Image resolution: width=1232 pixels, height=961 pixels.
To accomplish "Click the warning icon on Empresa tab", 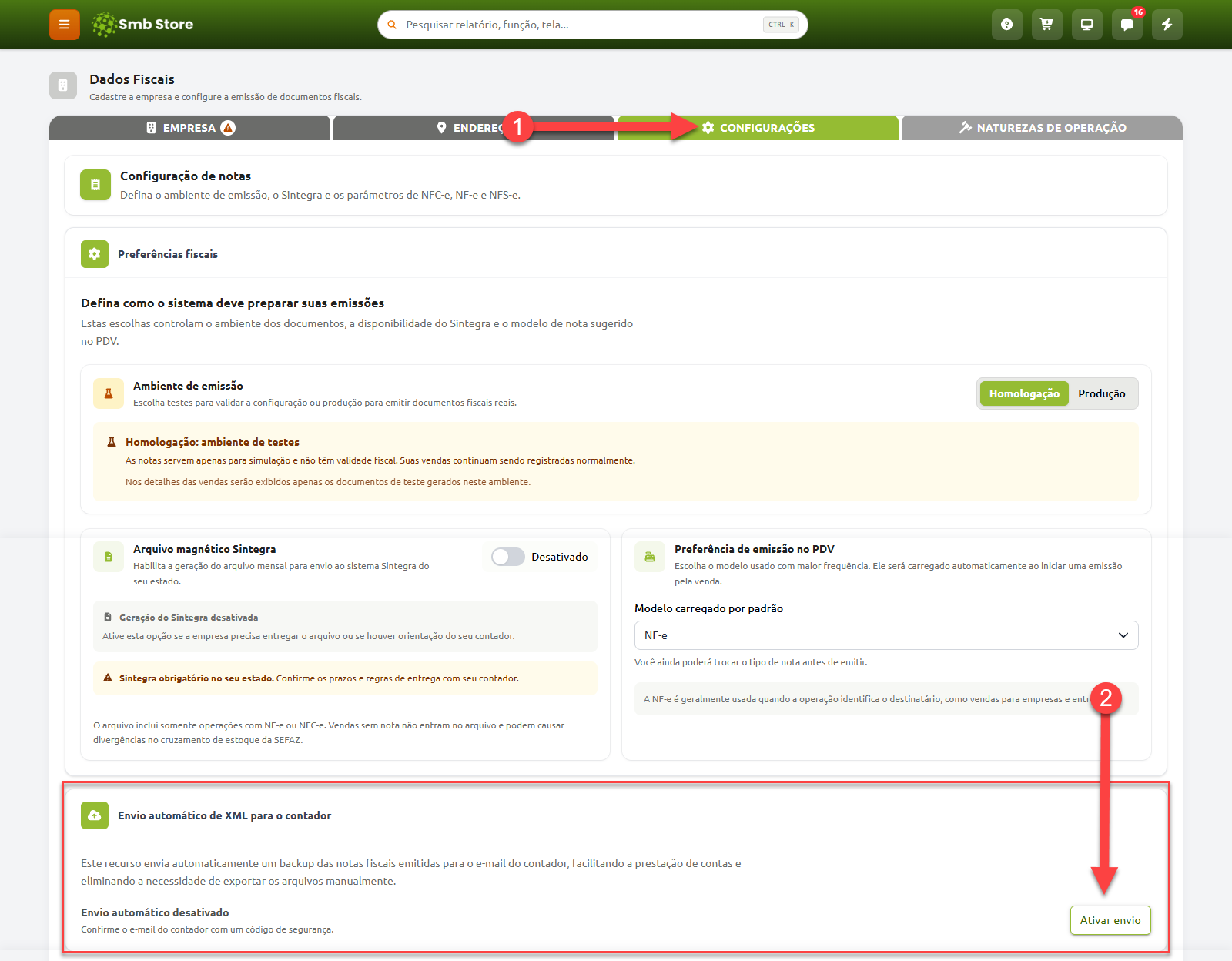I will [228, 128].
